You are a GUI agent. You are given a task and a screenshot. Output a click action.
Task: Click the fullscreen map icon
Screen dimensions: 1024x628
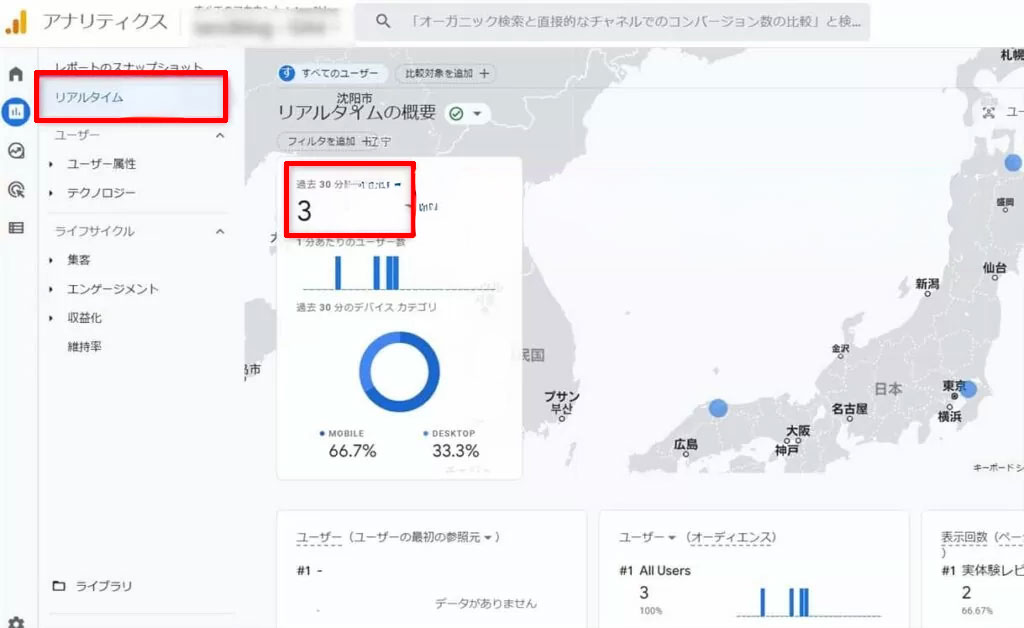[989, 113]
